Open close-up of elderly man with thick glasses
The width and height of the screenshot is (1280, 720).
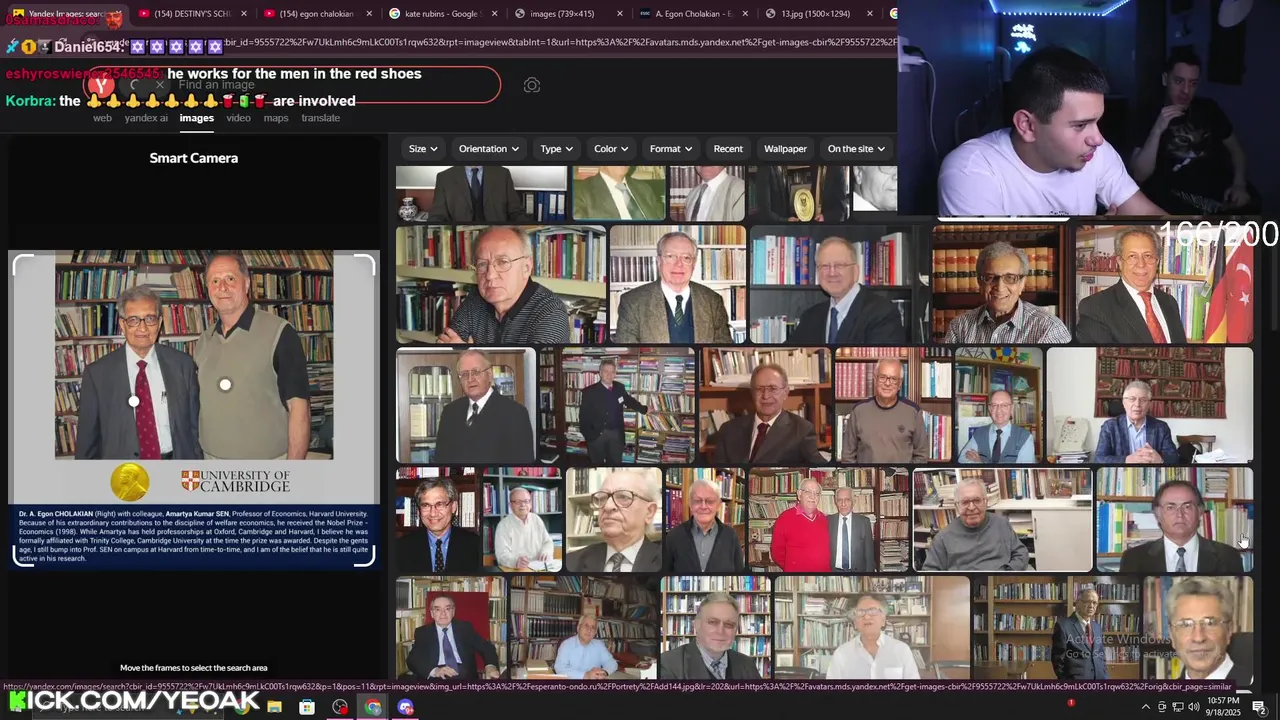coord(613,520)
